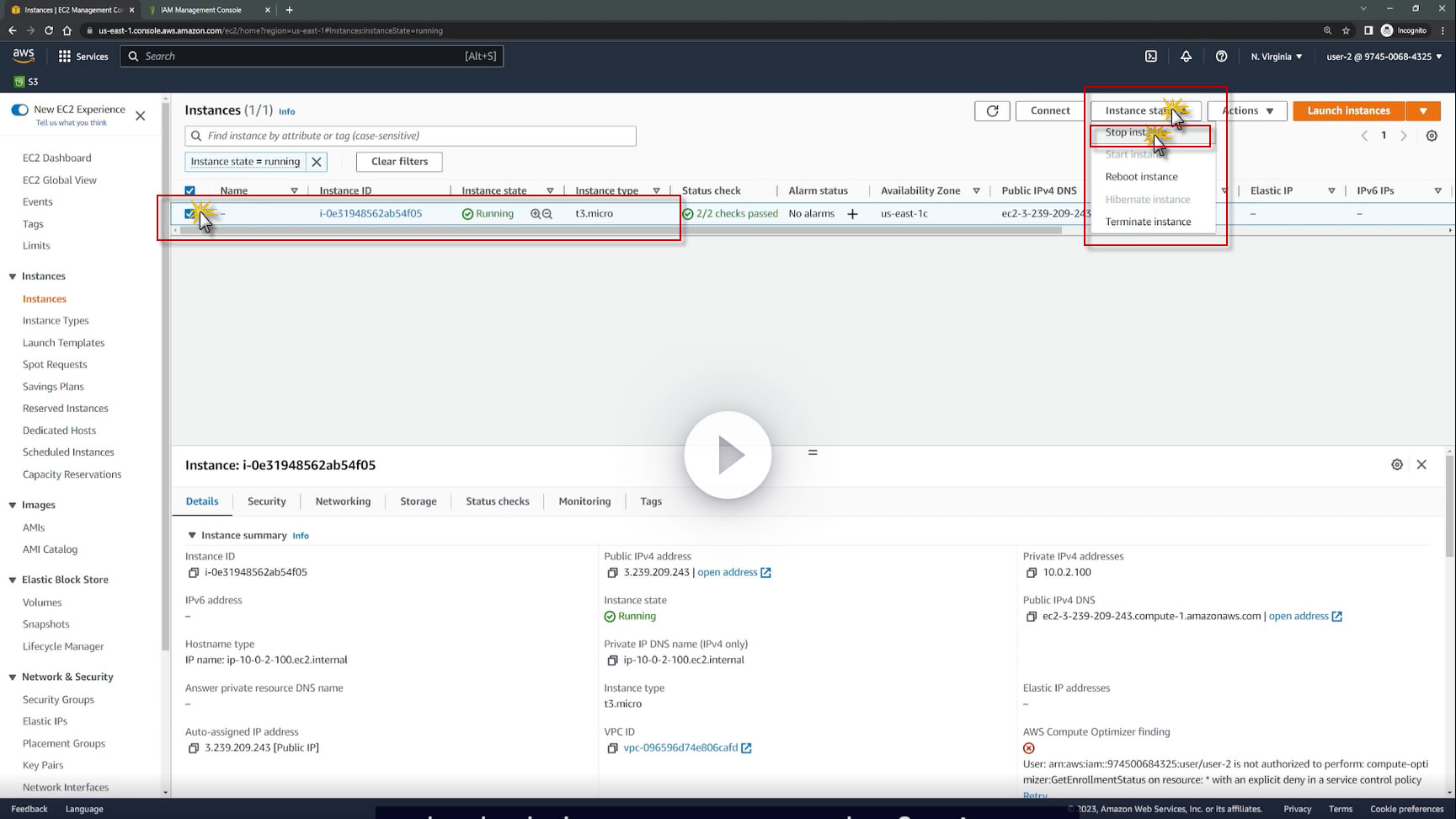1456x819 pixels.
Task: Open the AWS home logo
Action: (24, 56)
